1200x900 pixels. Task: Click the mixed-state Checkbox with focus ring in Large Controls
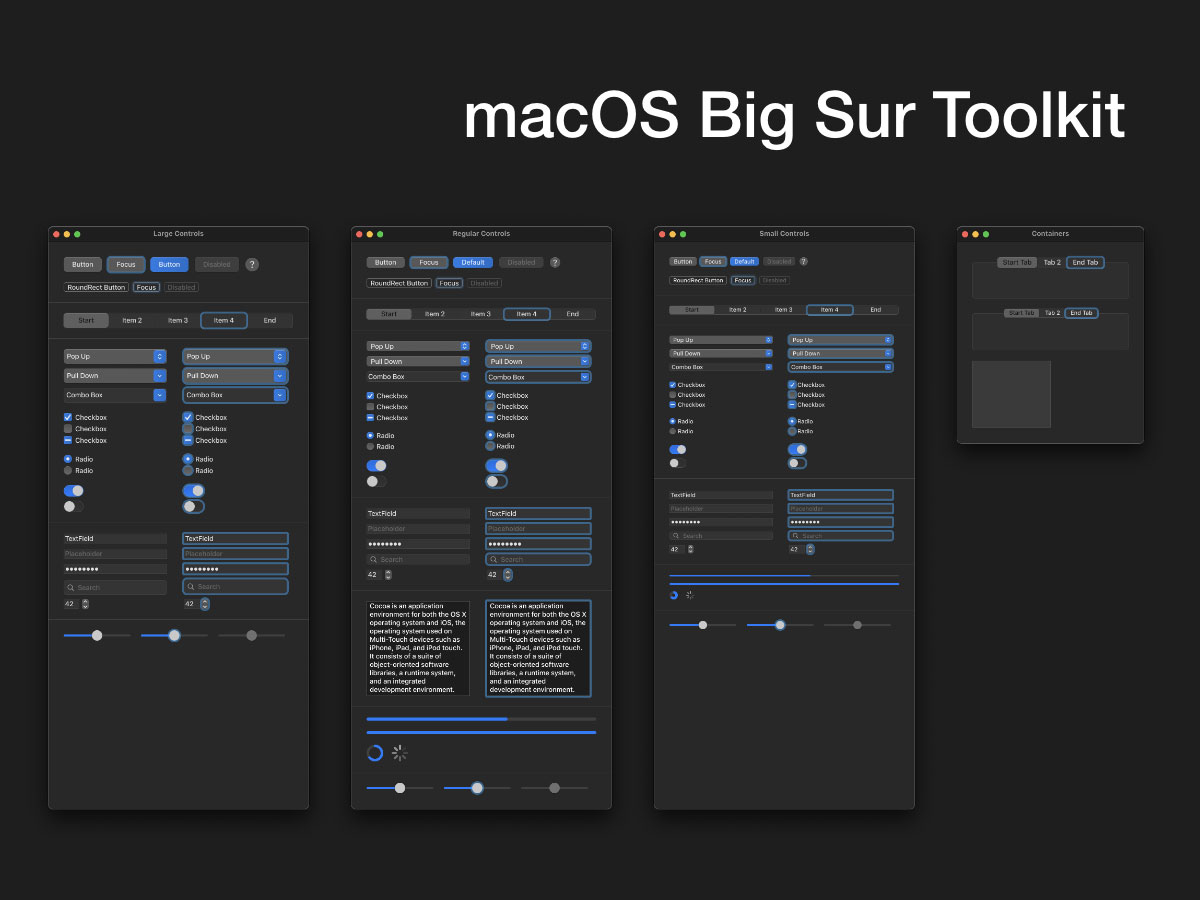tap(188, 440)
